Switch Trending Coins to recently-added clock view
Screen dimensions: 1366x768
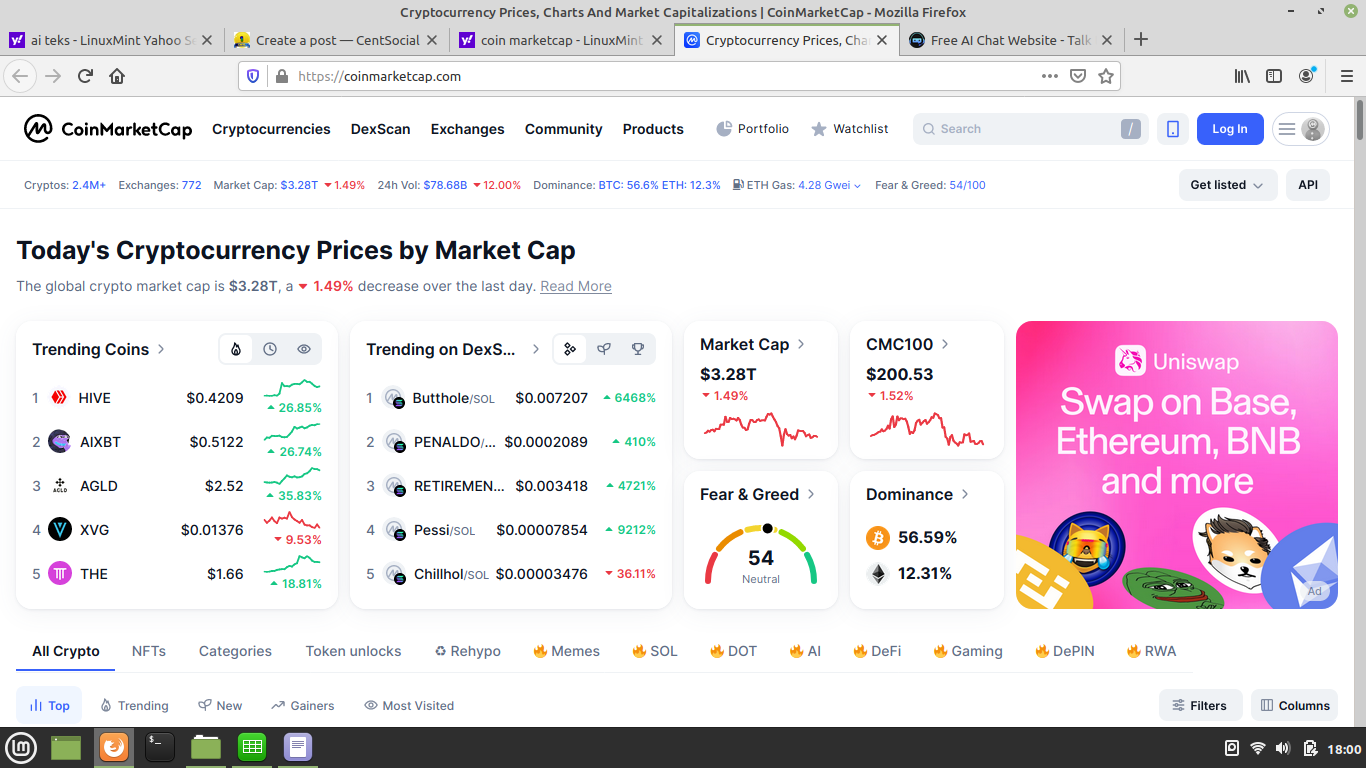tap(270, 349)
